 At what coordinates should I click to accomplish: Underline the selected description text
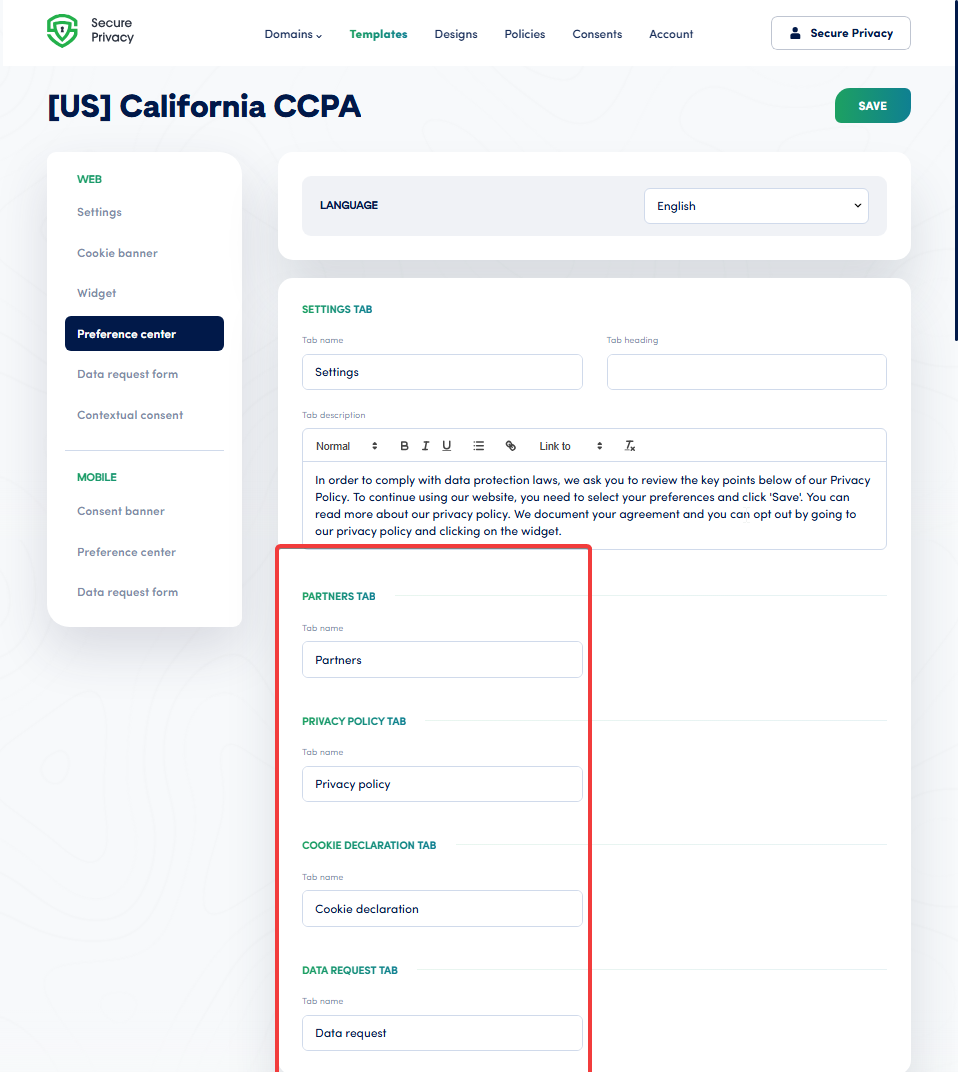point(446,446)
